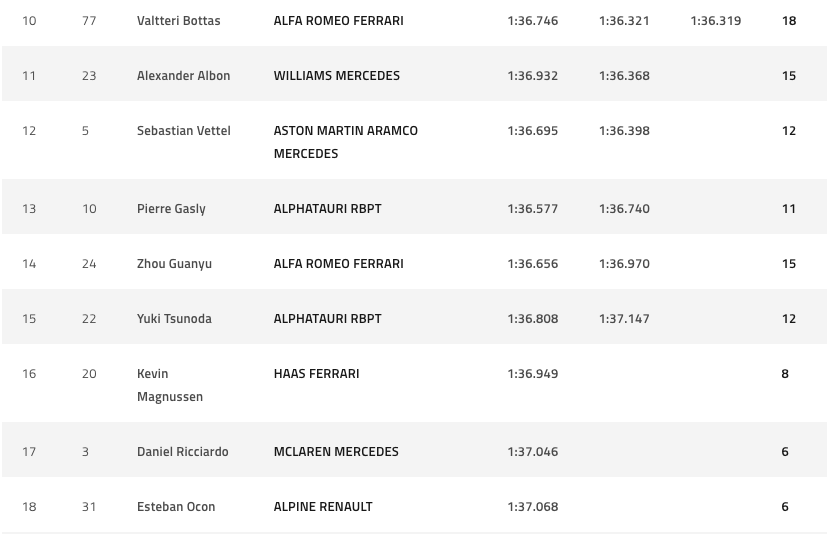Click car number 77 in position 10
Image resolution: width=827 pixels, height=534 pixels.
(x=89, y=21)
